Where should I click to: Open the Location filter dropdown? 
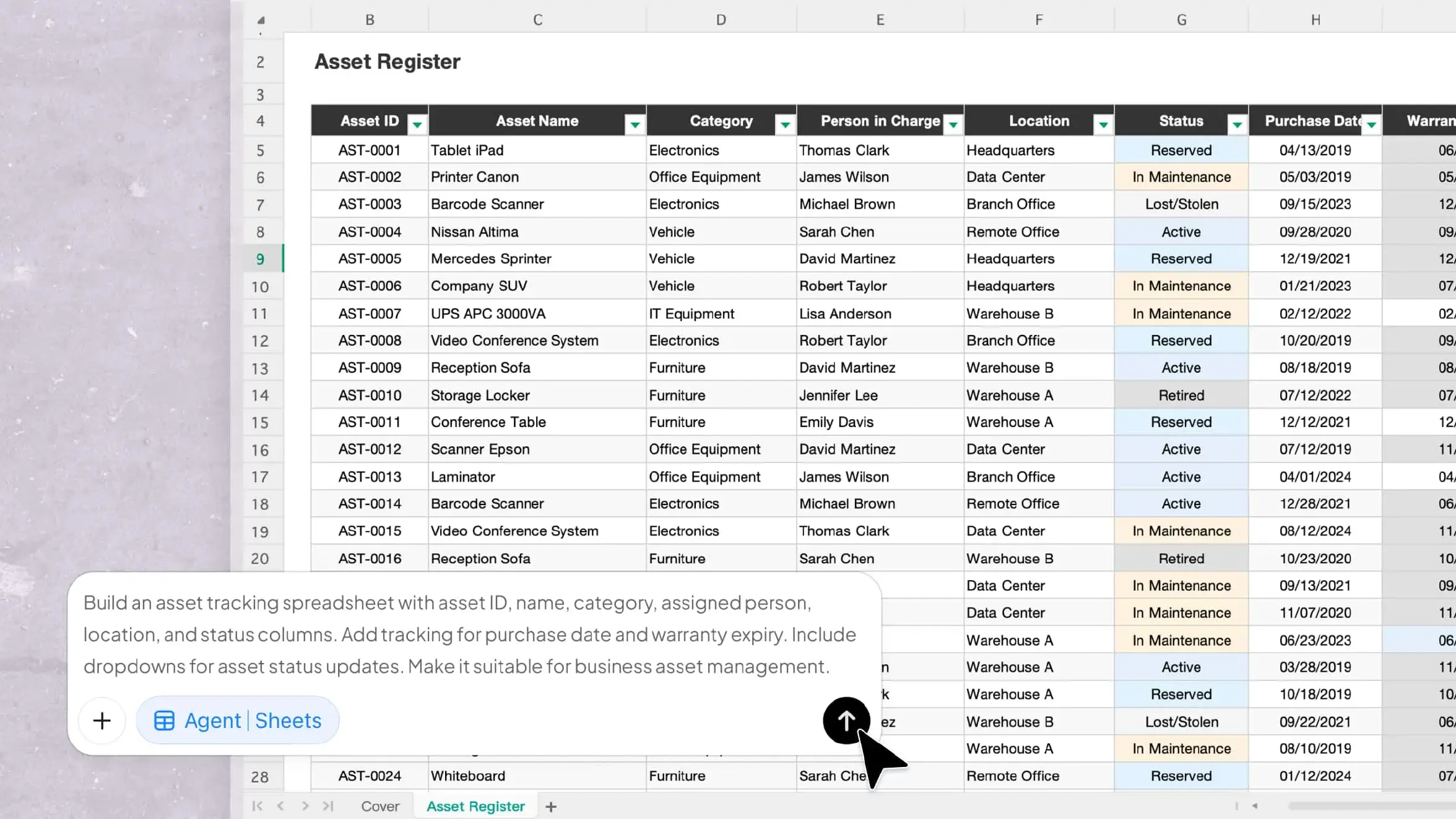pyautogui.click(x=1103, y=125)
